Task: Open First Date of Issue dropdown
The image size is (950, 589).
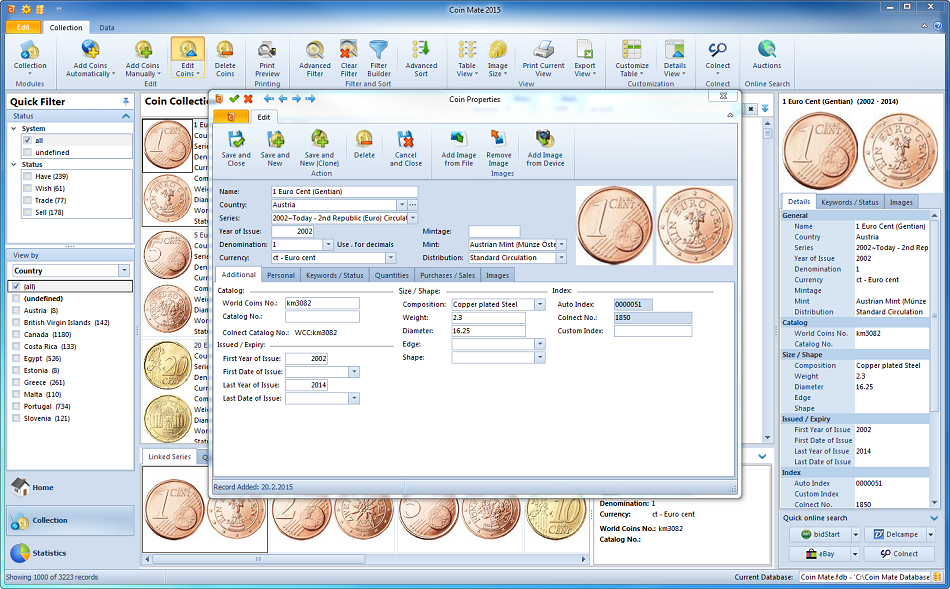Action: coord(354,371)
